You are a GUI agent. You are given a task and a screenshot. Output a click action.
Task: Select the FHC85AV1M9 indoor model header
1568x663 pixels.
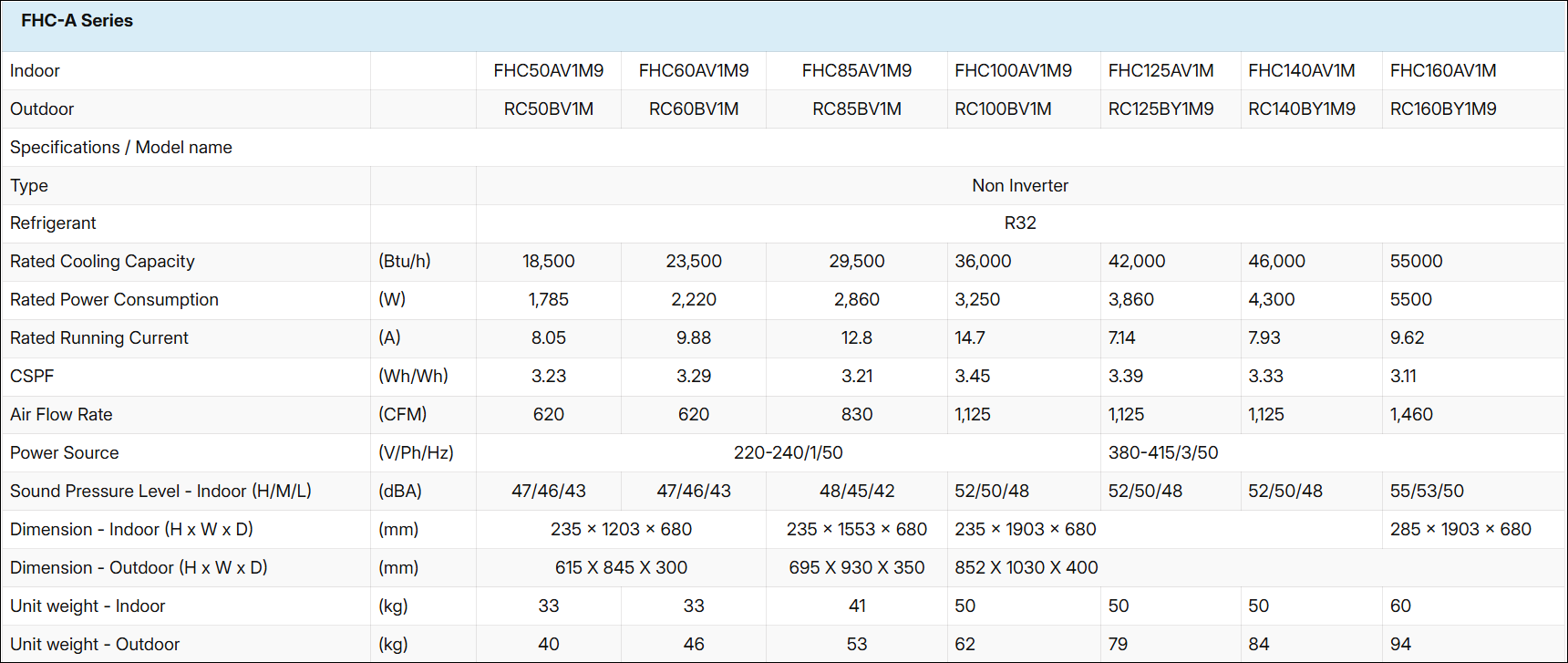coord(856,71)
